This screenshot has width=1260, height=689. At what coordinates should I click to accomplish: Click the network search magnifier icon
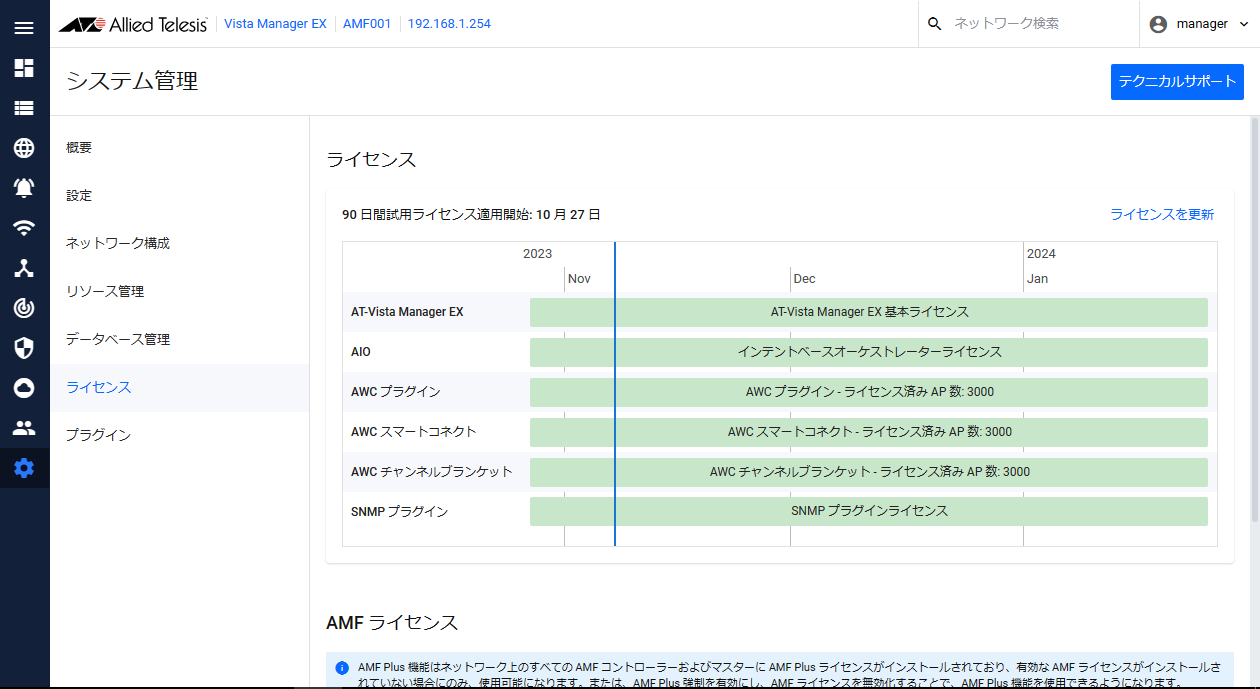(x=935, y=24)
